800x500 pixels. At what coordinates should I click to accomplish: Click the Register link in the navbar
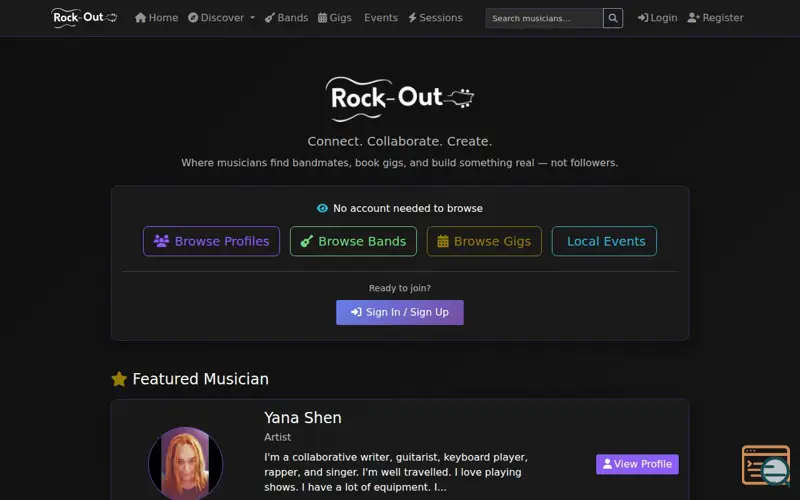click(x=715, y=18)
